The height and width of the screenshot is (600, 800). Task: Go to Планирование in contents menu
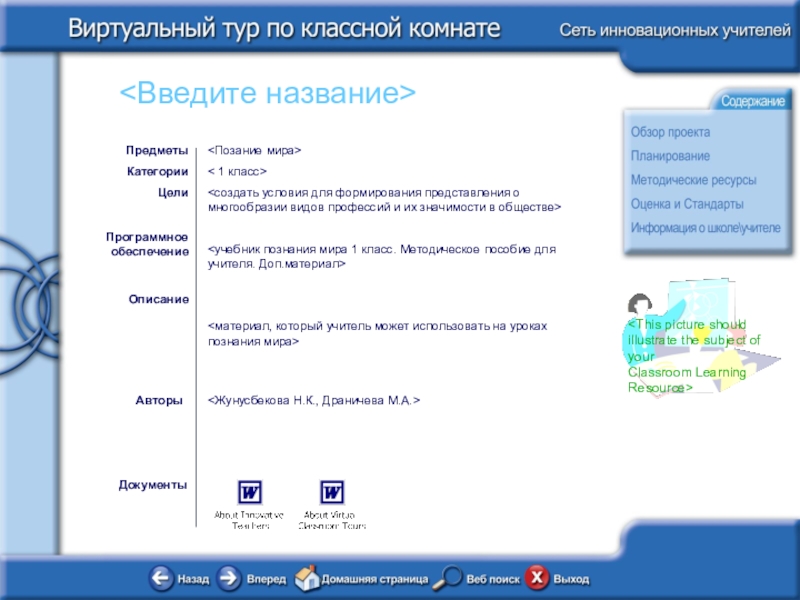[670, 156]
